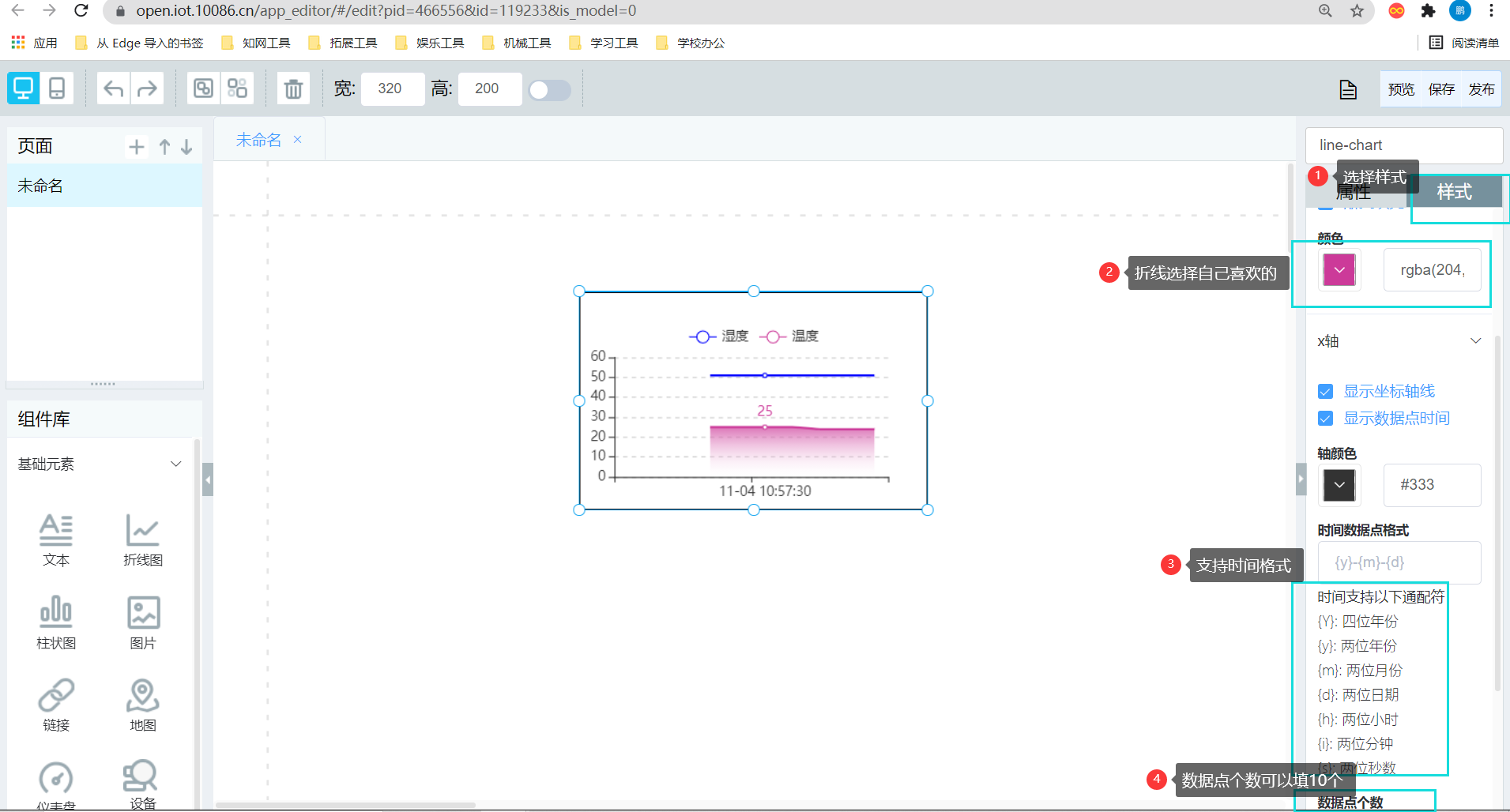1510x812 pixels.
Task: Click the 时间数据点格式 format input
Action: coord(1399,562)
